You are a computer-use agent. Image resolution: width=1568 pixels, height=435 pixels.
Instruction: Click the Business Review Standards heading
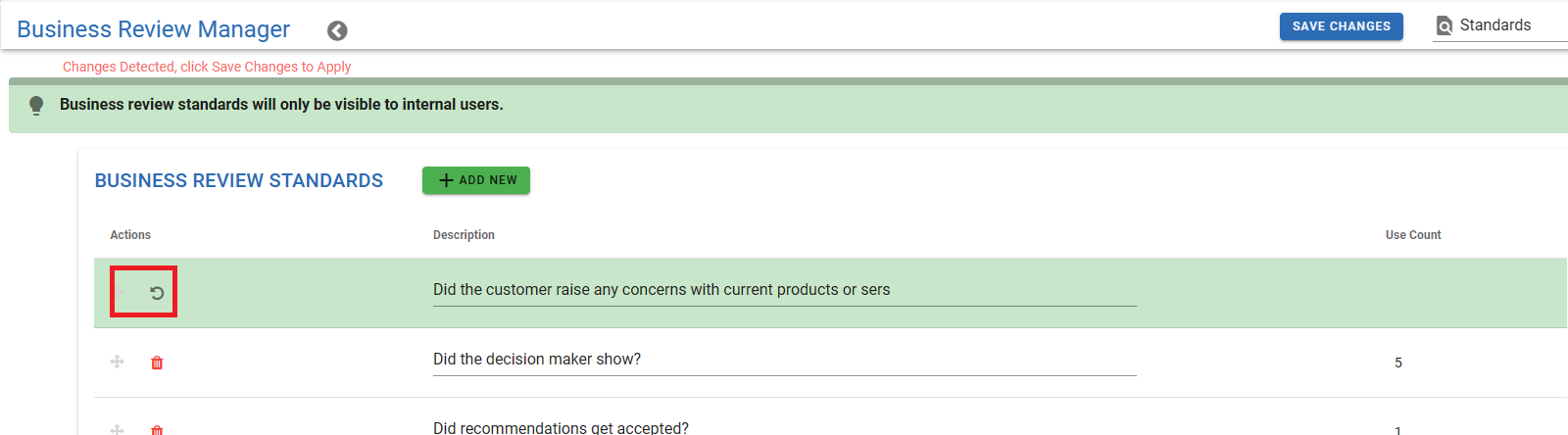pyautogui.click(x=239, y=181)
